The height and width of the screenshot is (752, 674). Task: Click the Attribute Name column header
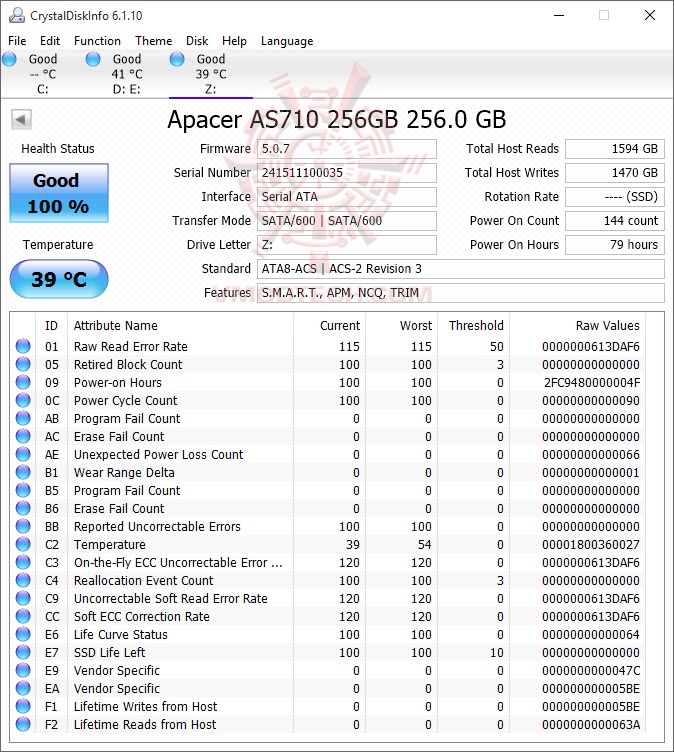[x=180, y=326]
